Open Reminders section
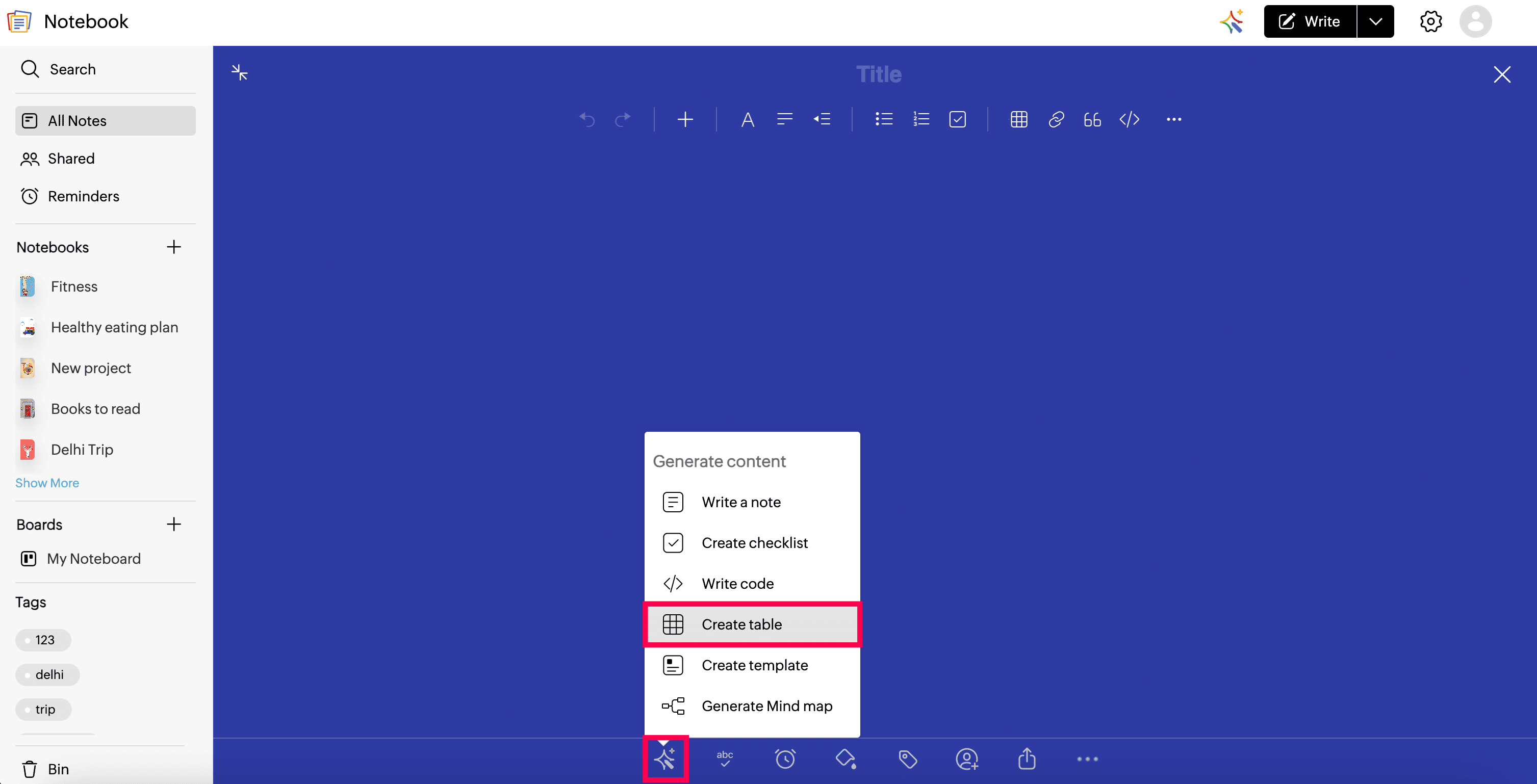The height and width of the screenshot is (784, 1537). [105, 196]
